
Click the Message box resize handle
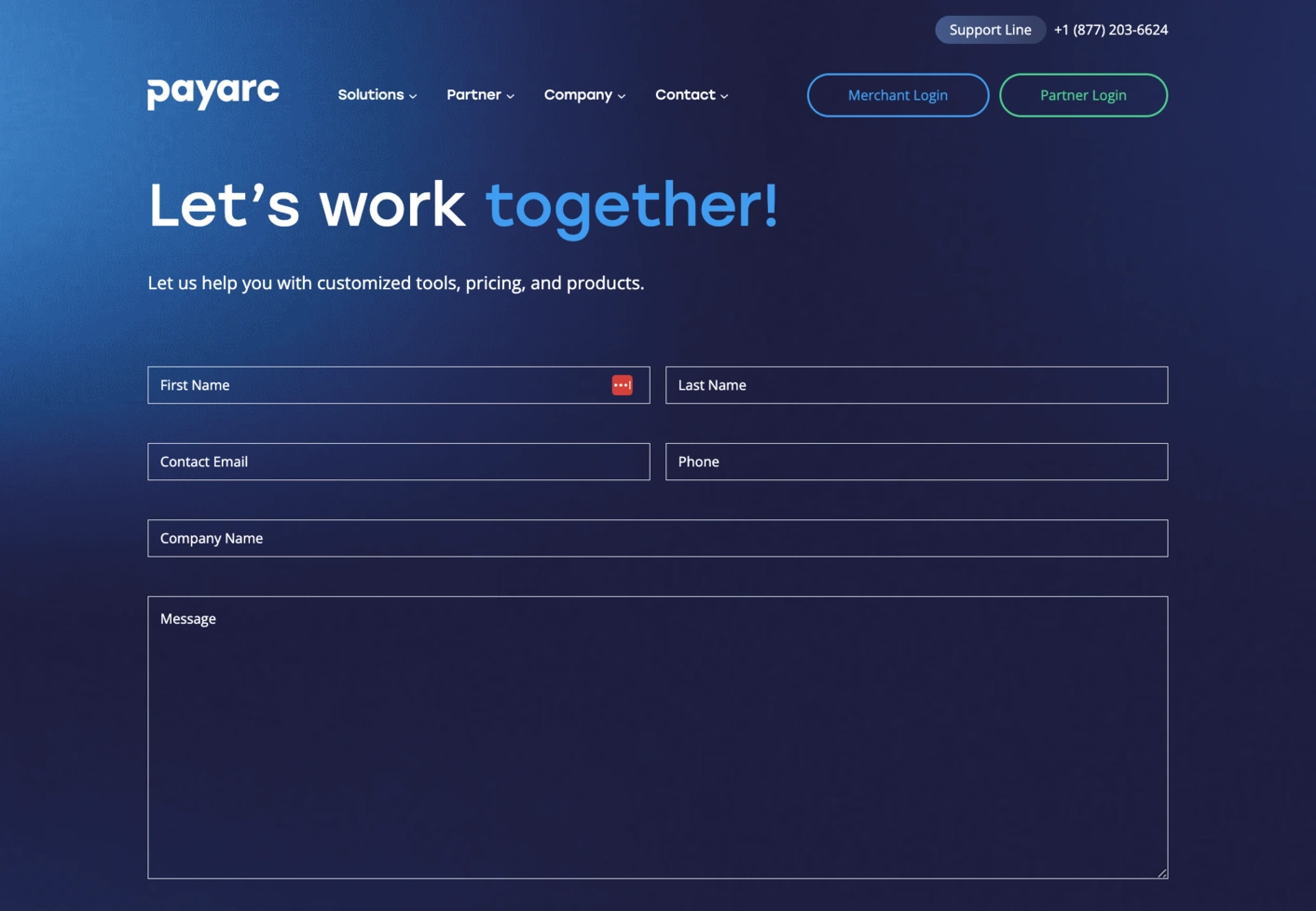click(1162, 873)
